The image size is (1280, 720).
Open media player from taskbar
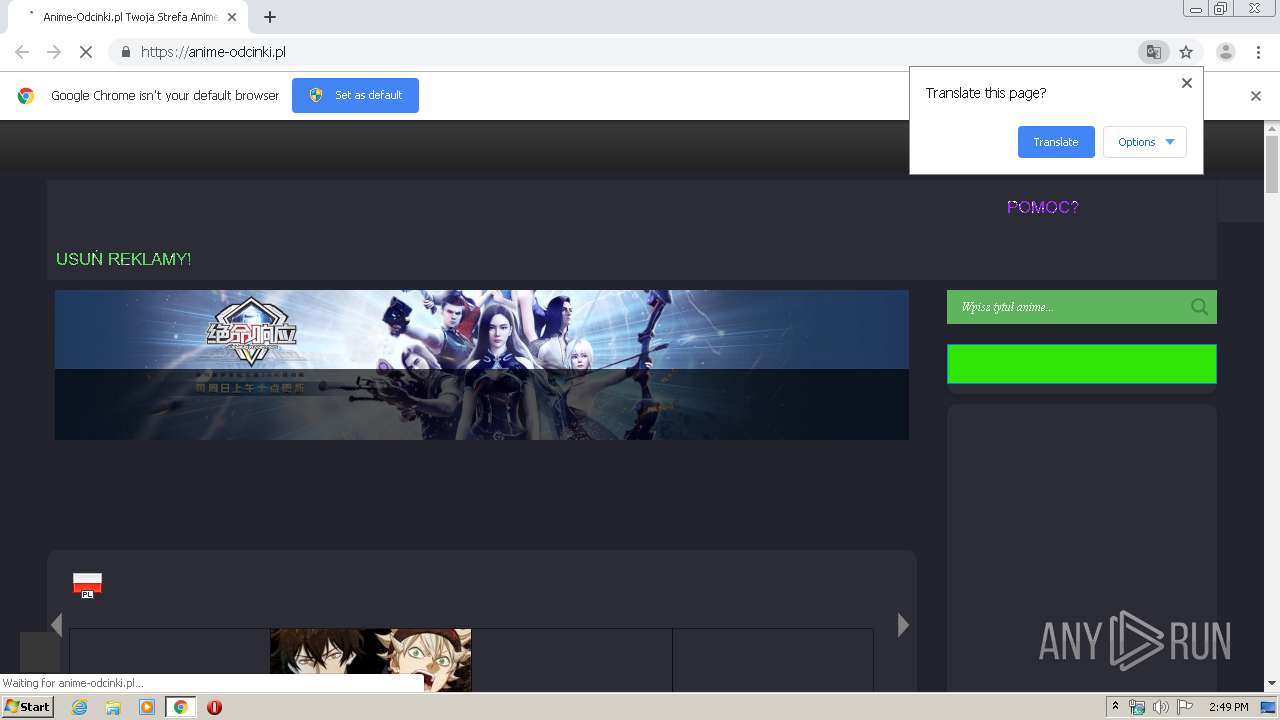(147, 707)
